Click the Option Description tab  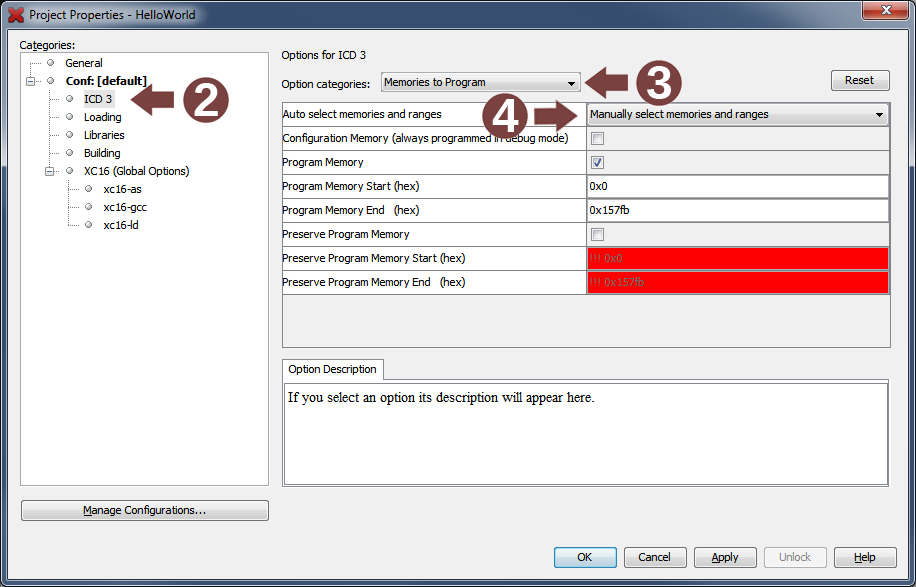[332, 369]
